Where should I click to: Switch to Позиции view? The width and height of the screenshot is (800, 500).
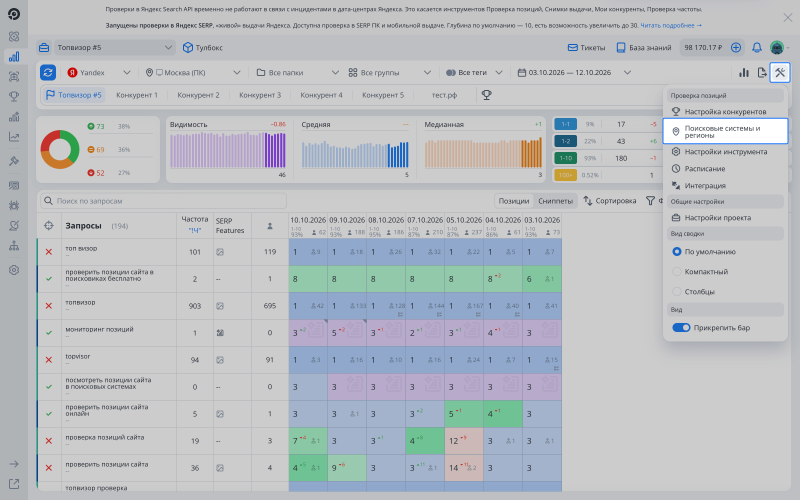point(513,201)
